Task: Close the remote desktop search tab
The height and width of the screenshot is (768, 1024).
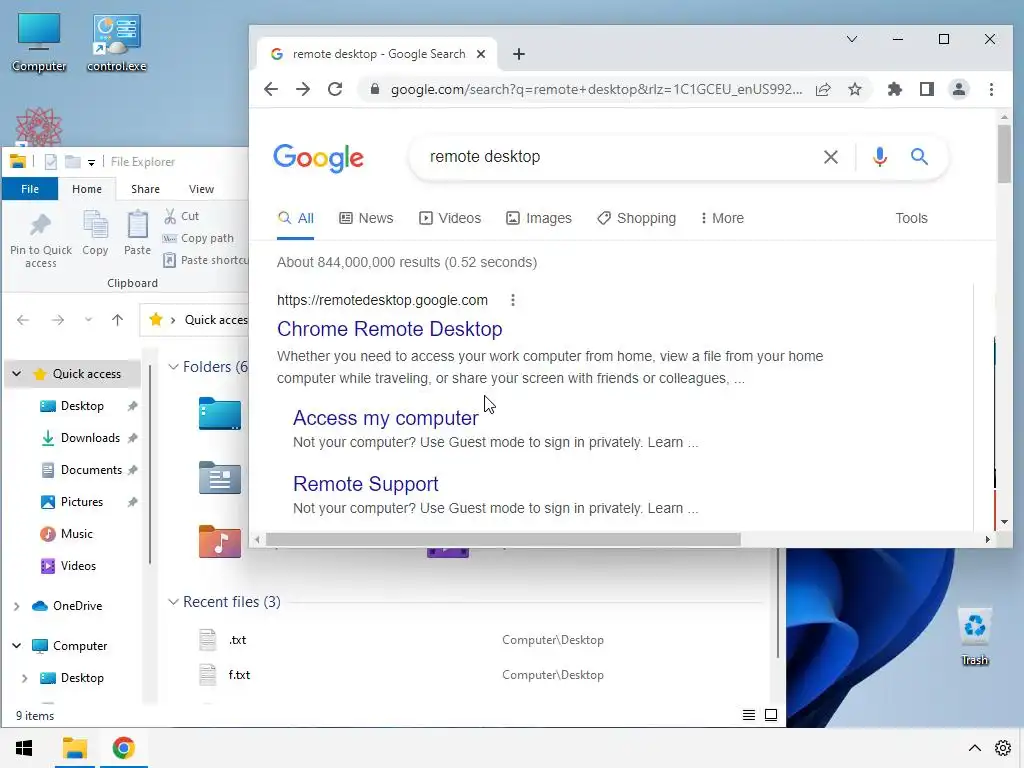Action: coord(481,54)
